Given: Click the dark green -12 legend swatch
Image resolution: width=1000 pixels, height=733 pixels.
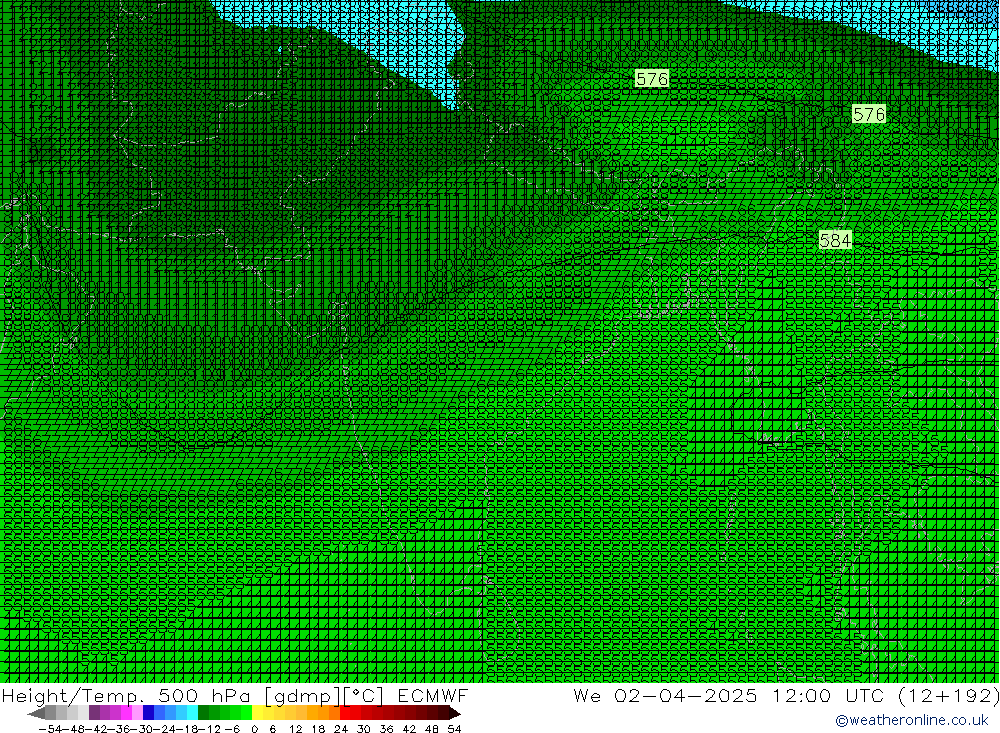Looking at the screenshot, I should (x=203, y=713).
